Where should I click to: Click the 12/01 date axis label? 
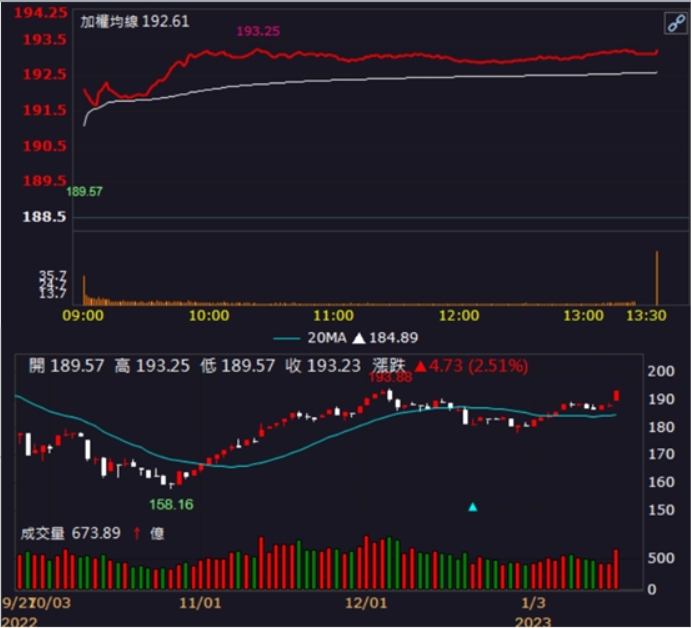[366, 603]
